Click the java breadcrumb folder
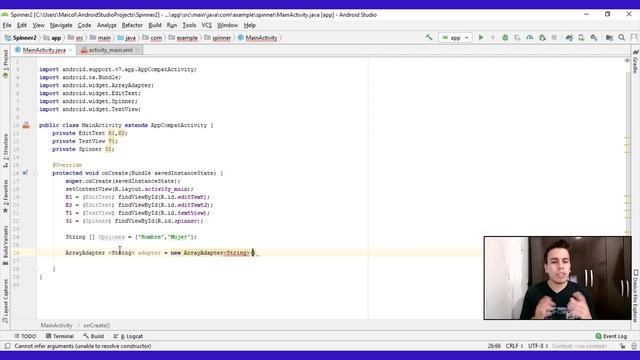The image size is (640, 360). 127,38
